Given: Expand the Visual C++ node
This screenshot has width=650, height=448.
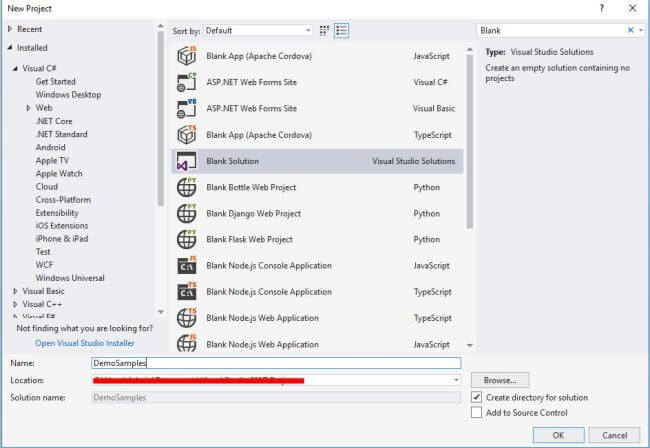Looking at the screenshot, I should (15, 304).
